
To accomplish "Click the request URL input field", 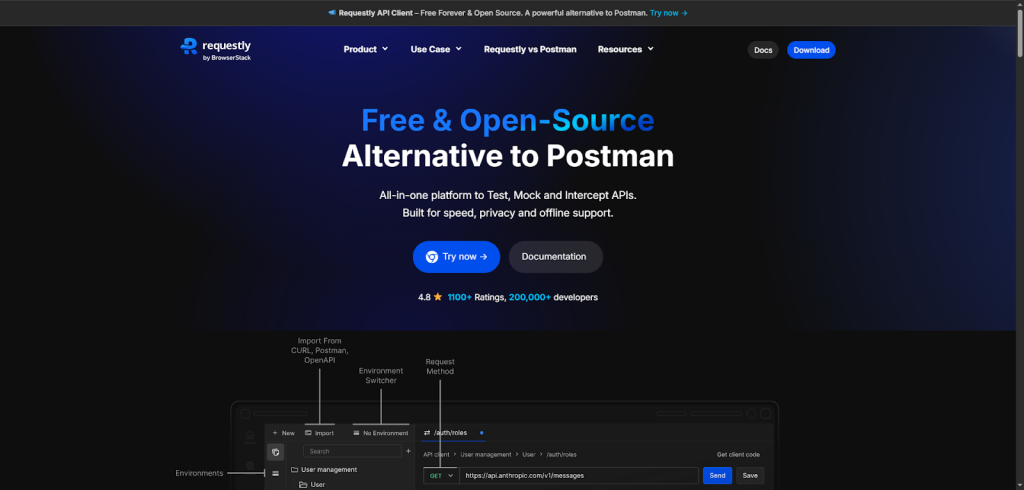I will tap(580, 476).
